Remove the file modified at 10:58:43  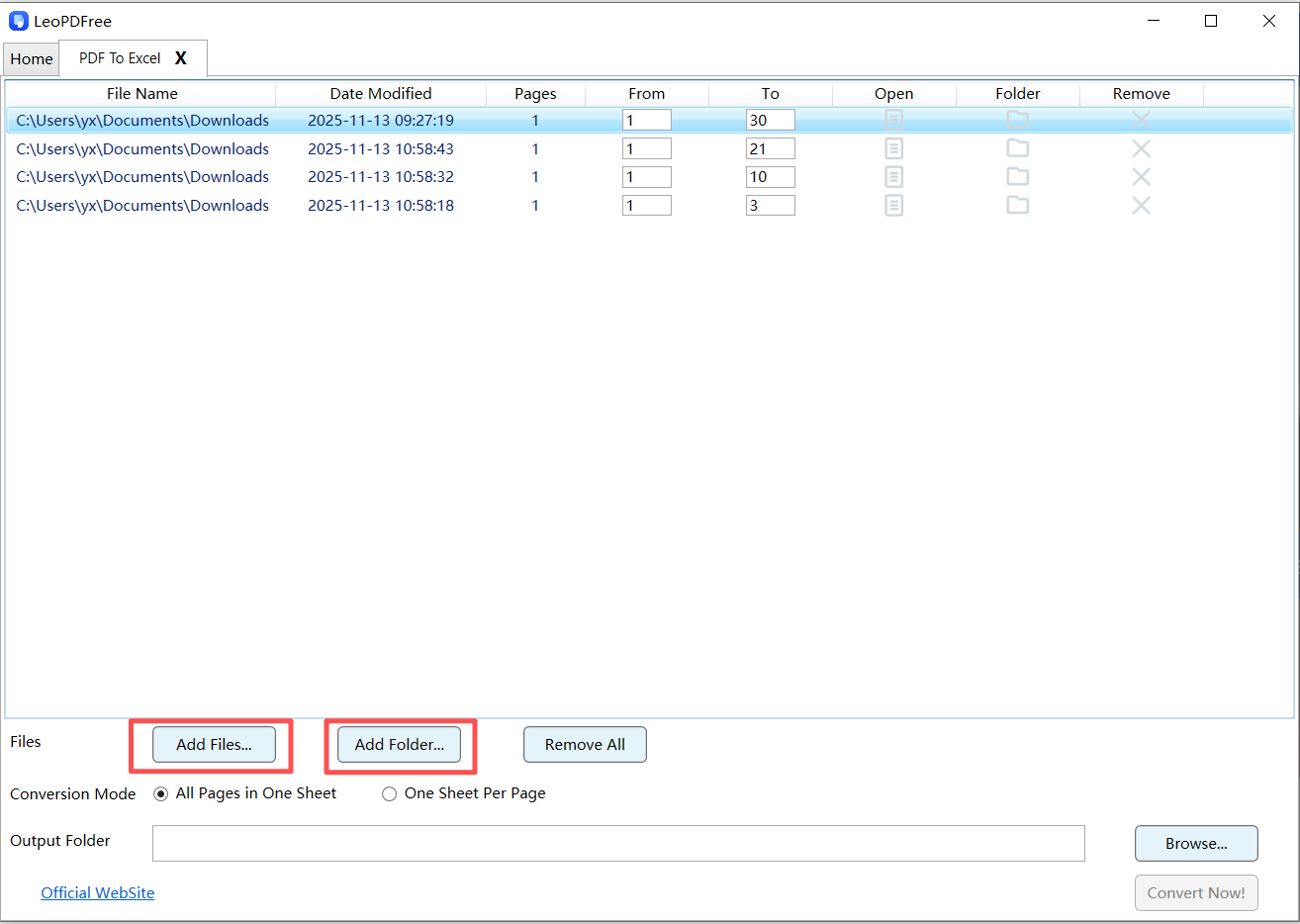coord(1141,148)
